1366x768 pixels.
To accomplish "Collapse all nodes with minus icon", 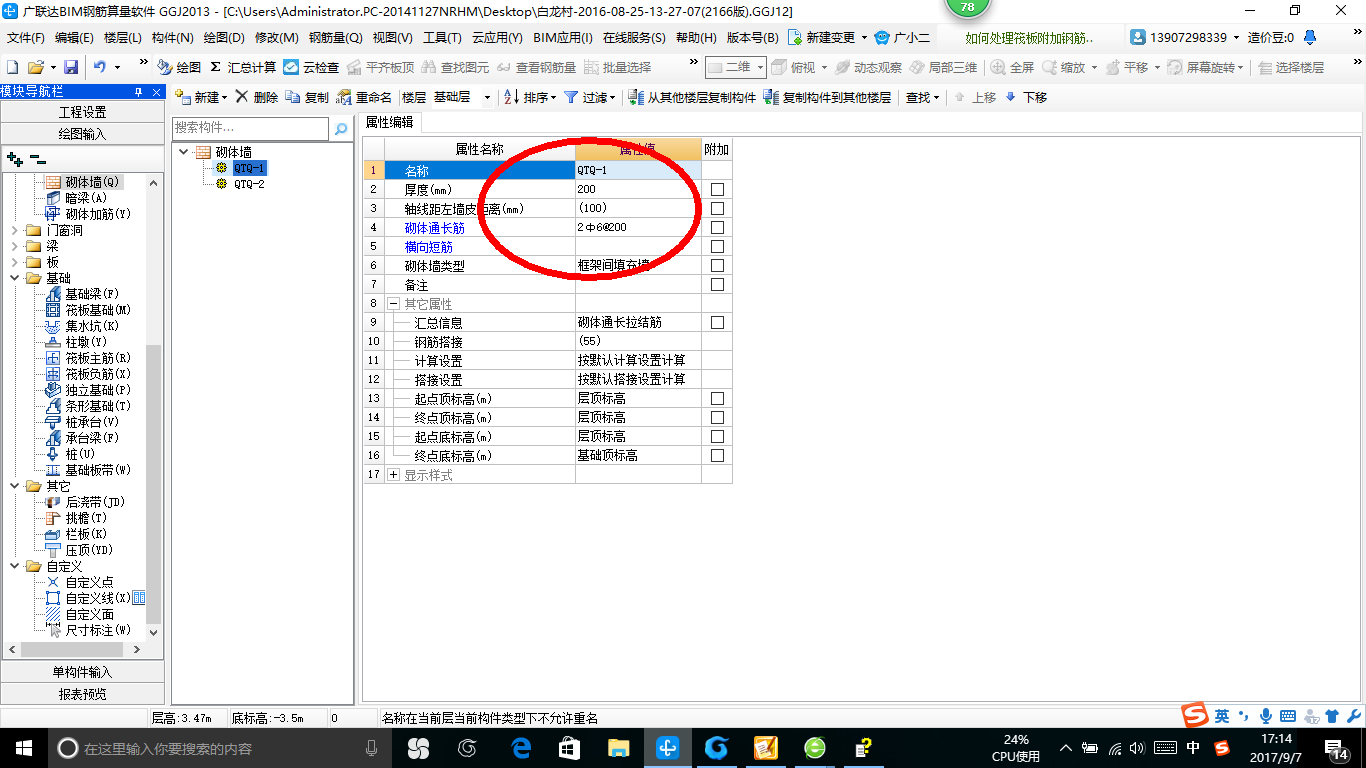I will (x=37, y=158).
